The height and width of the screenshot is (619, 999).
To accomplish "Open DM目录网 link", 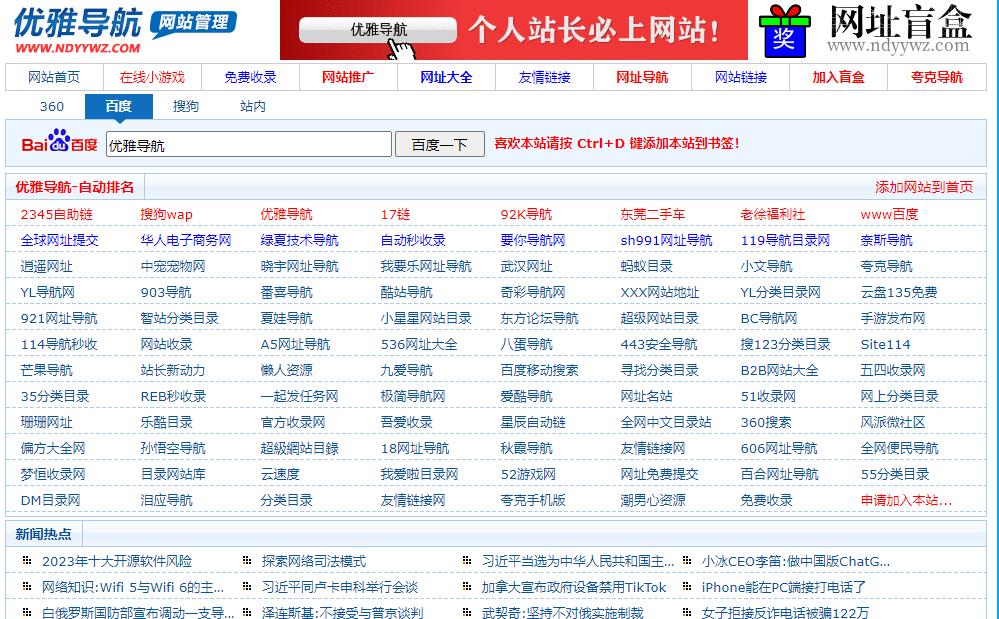I will tap(50, 501).
